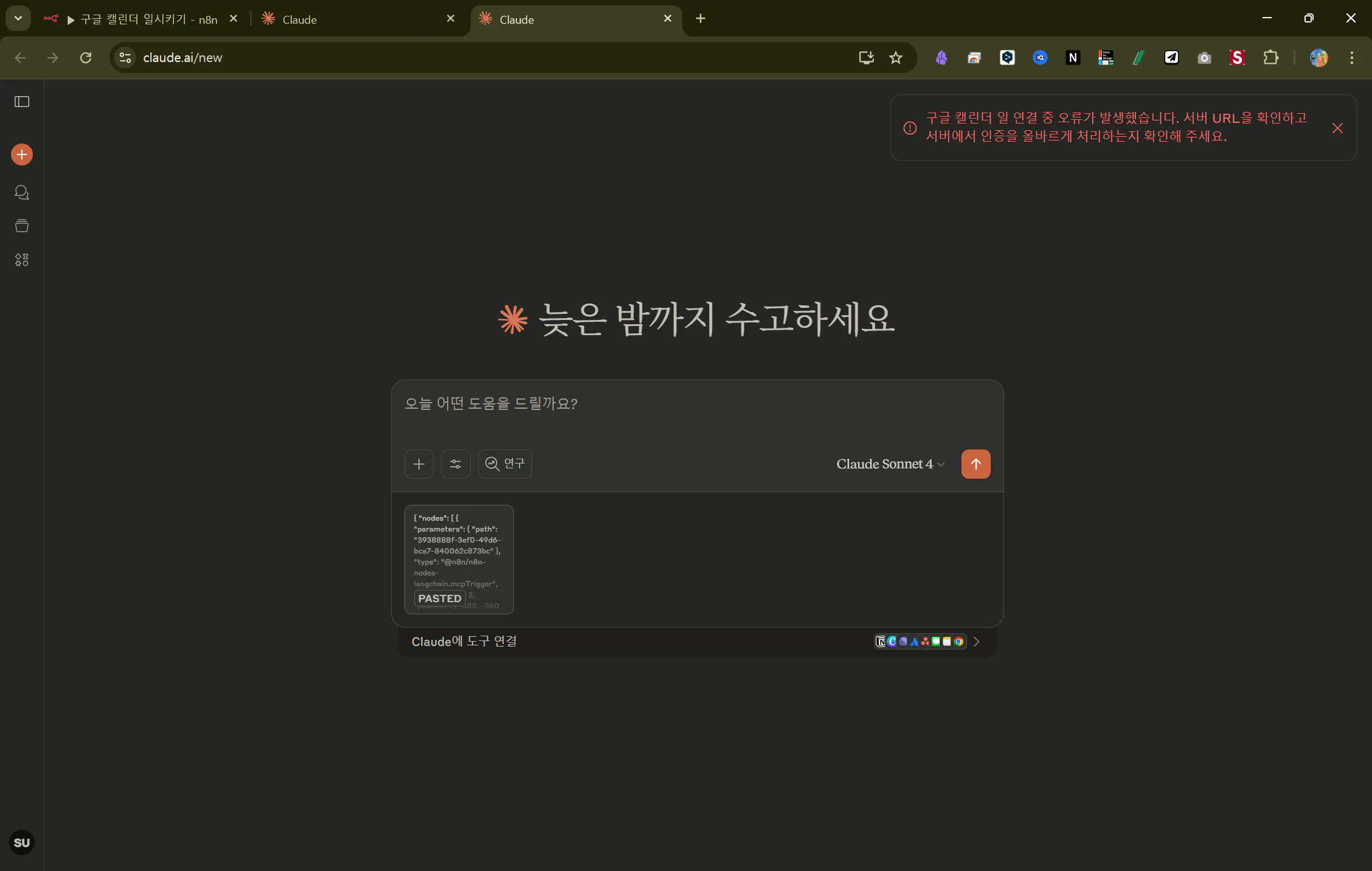1372x871 pixels.
Task: Open the green slash extension icon
Action: coord(1138,58)
